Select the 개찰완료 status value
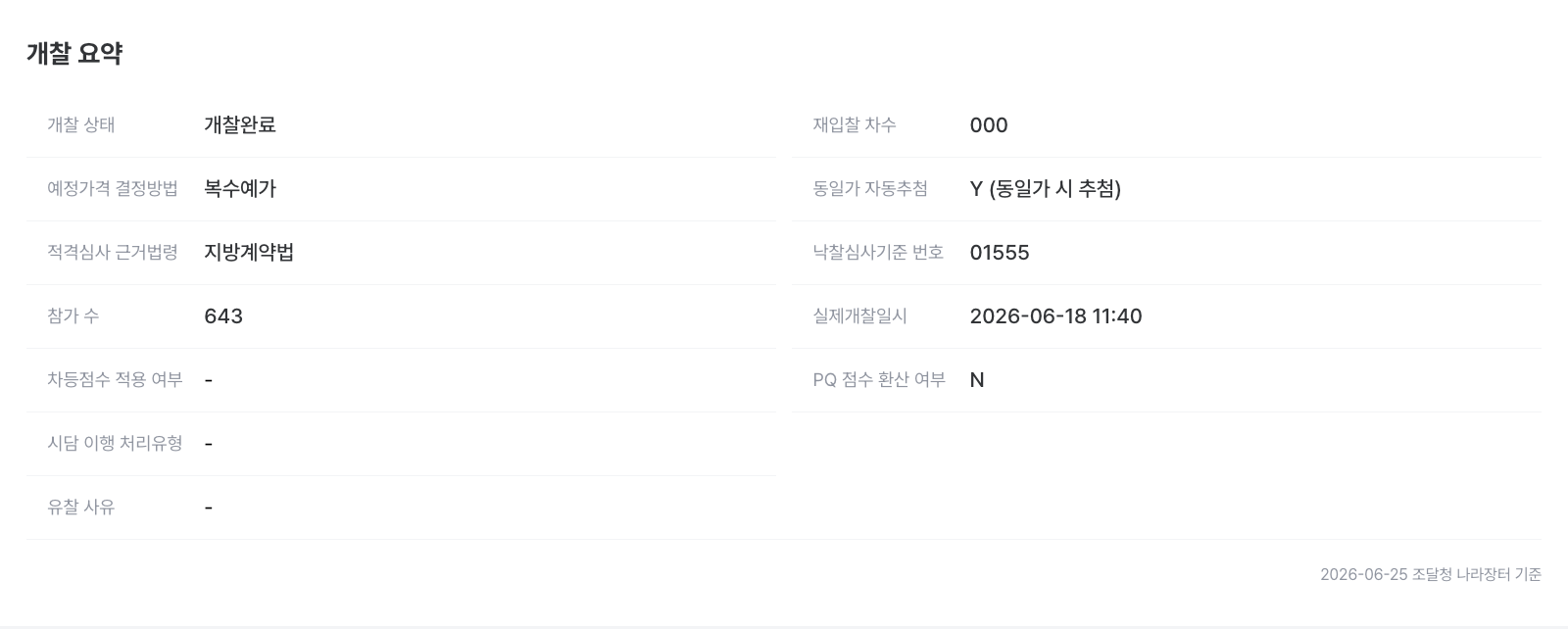Viewport: 1568px width, 629px height. pyautogui.click(x=240, y=124)
